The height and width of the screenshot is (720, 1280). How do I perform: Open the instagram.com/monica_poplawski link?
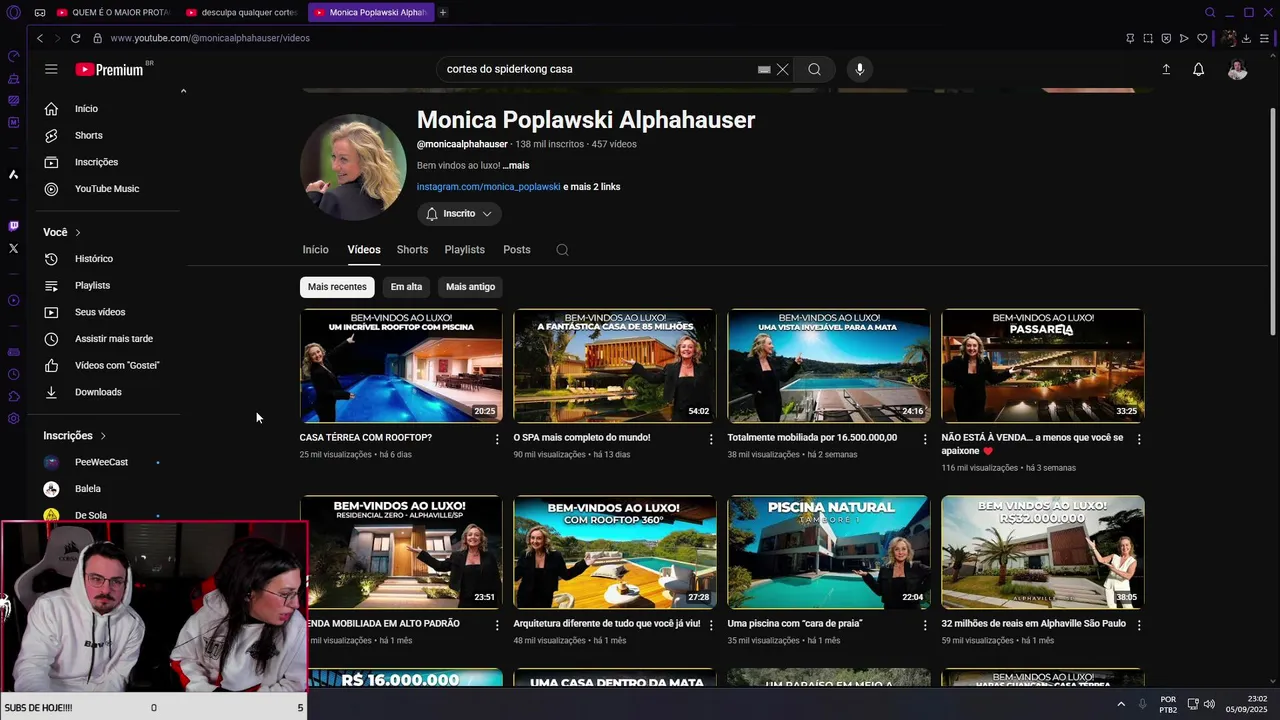tap(489, 187)
